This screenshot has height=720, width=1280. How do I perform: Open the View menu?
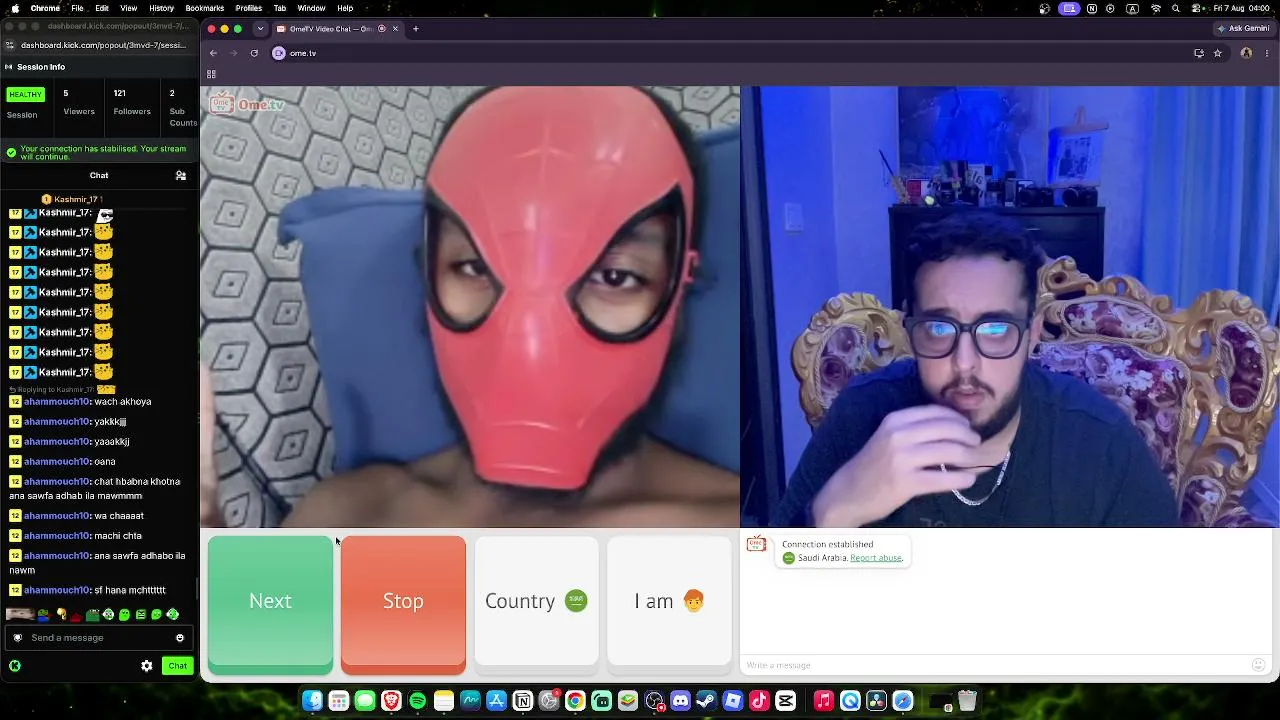(x=129, y=8)
